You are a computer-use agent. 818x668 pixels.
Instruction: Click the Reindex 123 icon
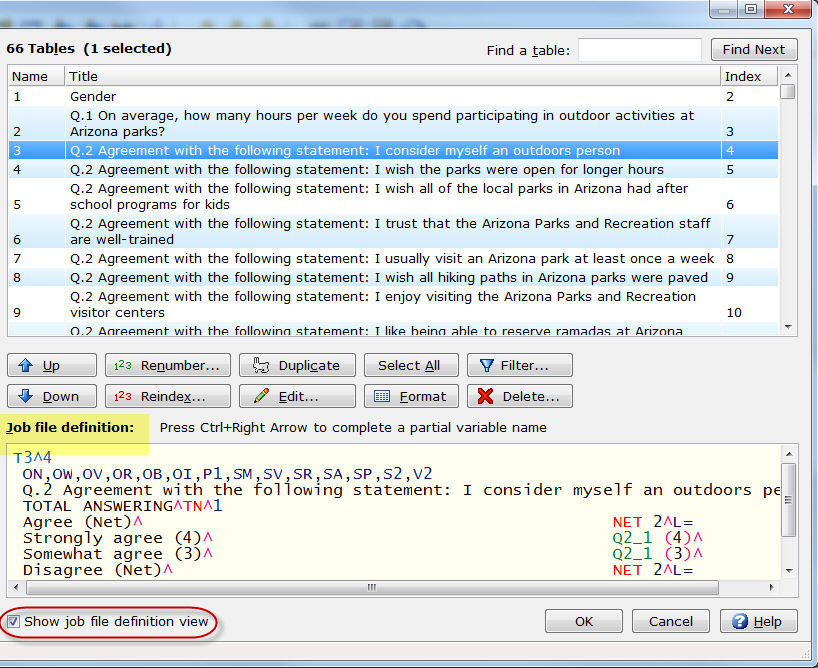[123, 396]
